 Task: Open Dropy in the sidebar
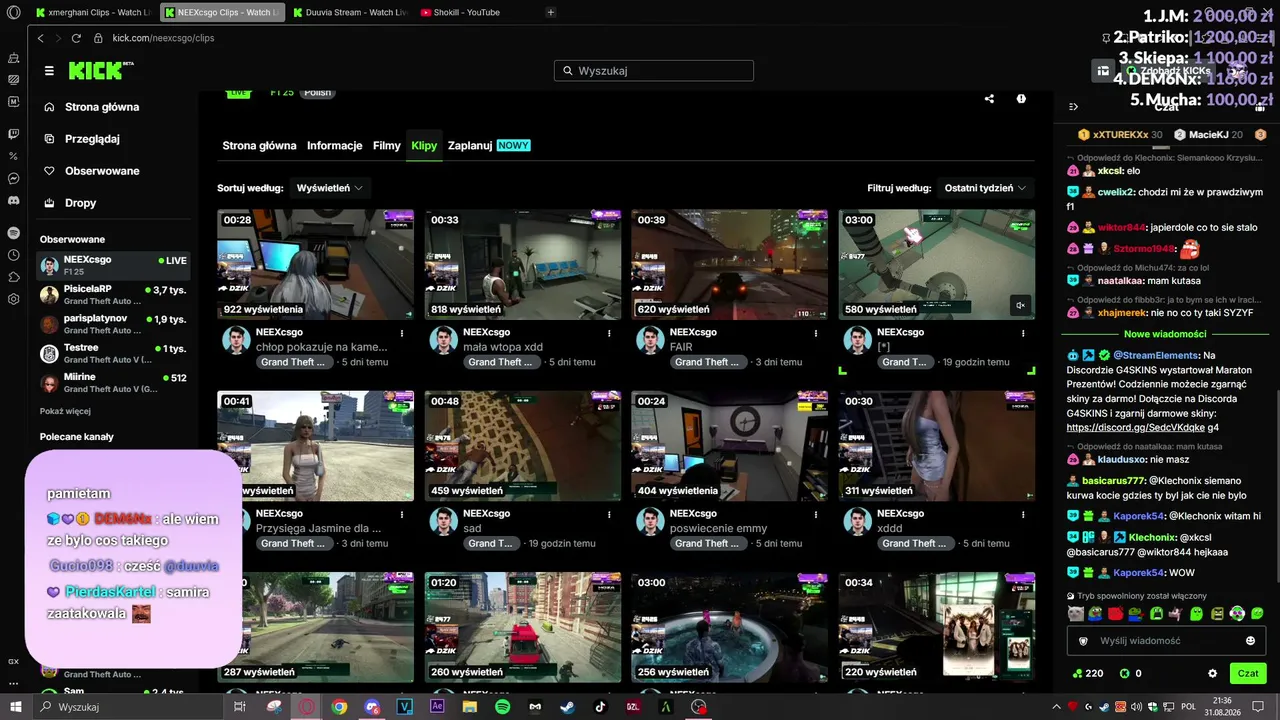click(x=81, y=203)
